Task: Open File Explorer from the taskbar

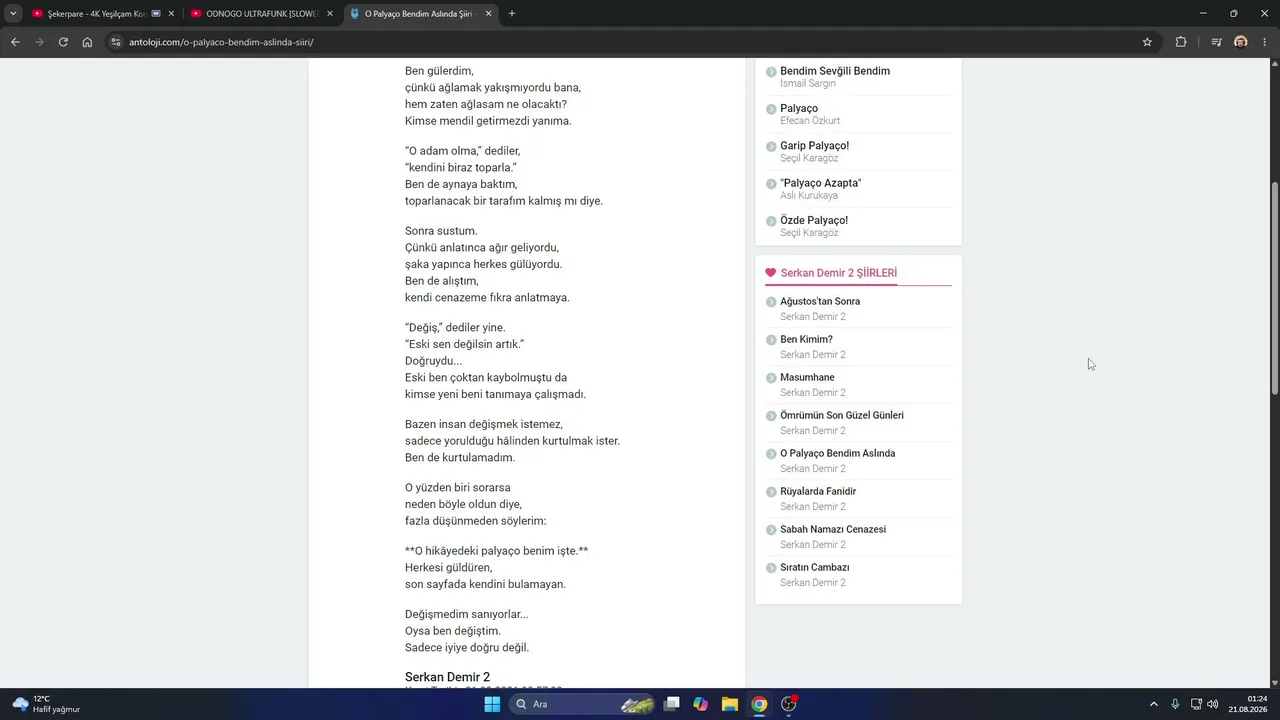Action: pos(730,704)
